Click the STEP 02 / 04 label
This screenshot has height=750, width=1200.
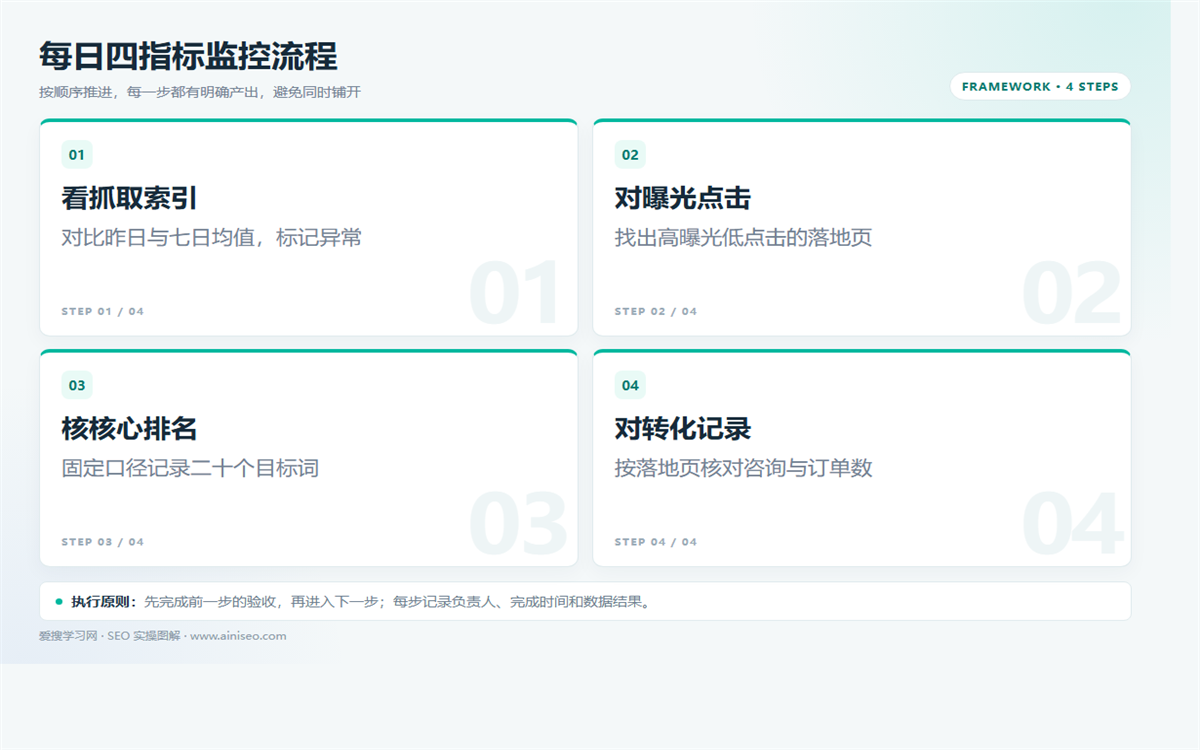[x=656, y=312]
